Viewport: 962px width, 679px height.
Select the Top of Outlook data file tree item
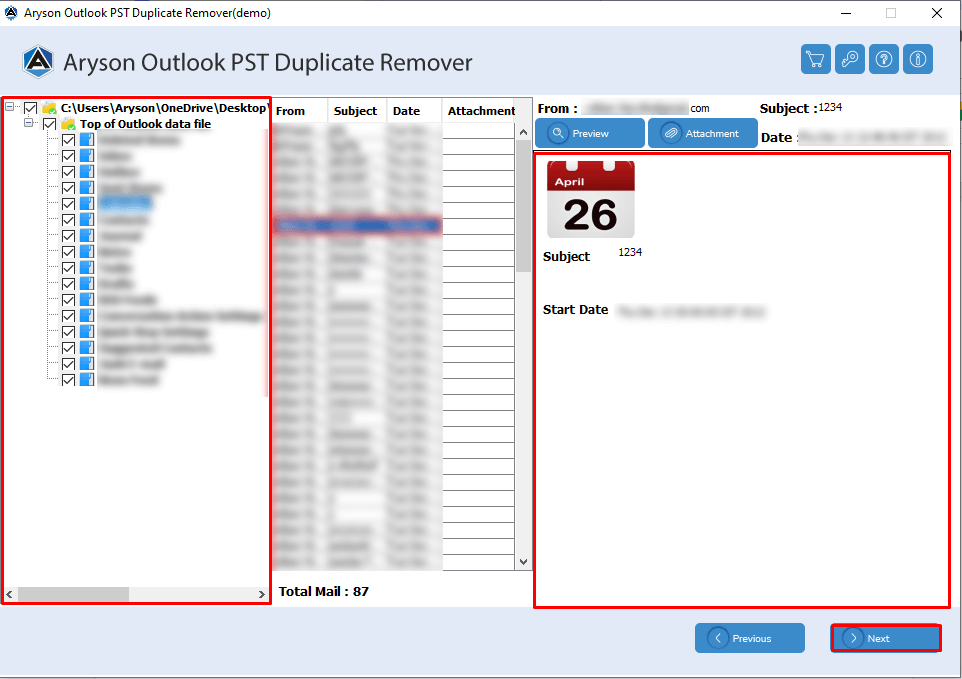145,124
